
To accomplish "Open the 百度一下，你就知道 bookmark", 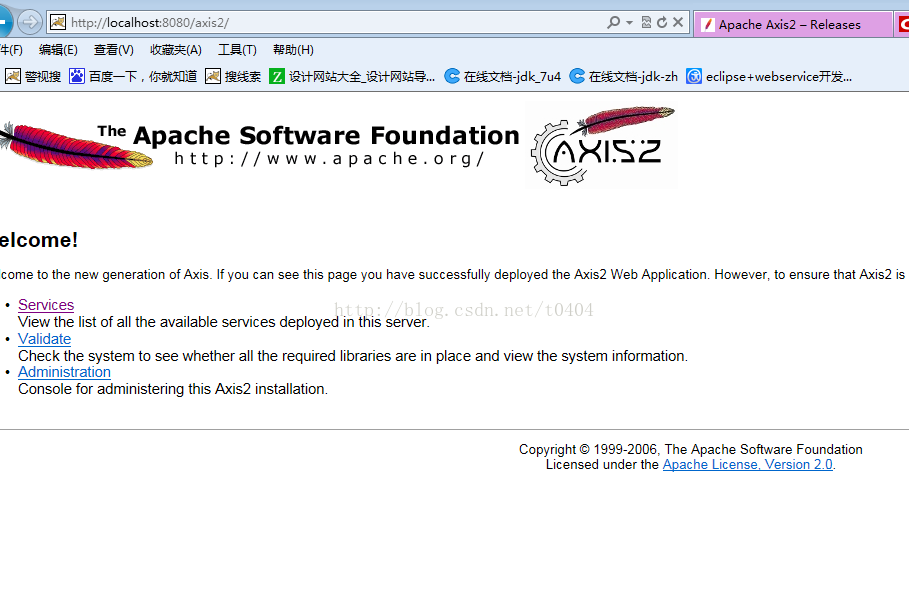I will pos(133,76).
